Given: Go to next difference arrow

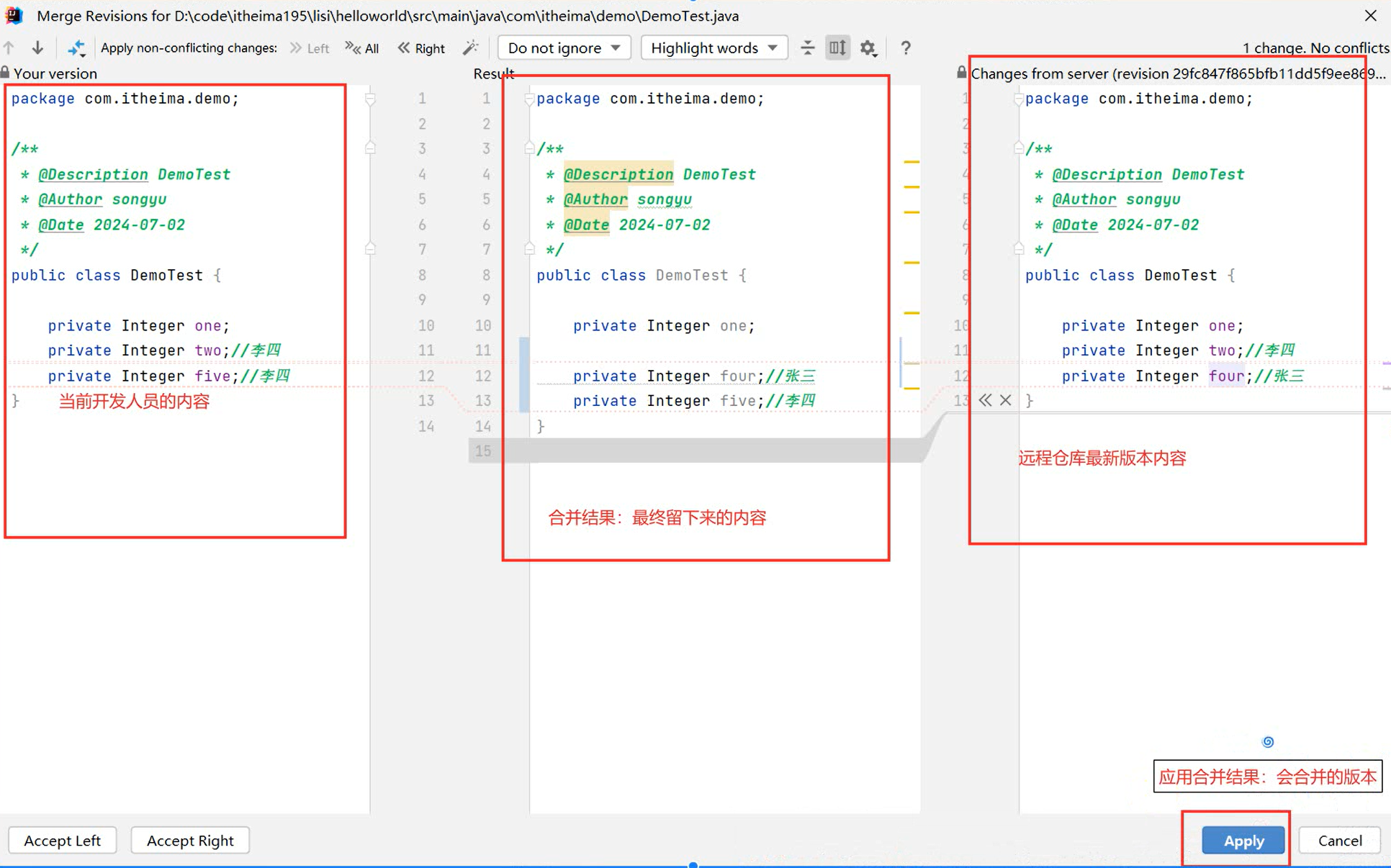Looking at the screenshot, I should 37,48.
